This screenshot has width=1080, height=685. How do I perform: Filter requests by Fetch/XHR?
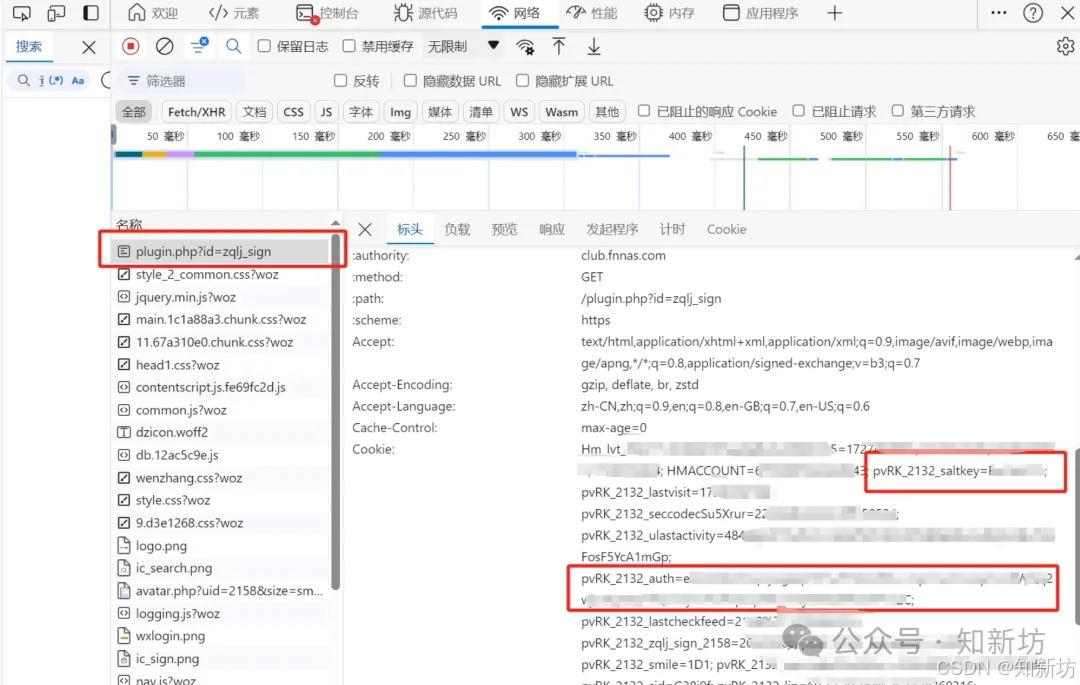(x=196, y=112)
